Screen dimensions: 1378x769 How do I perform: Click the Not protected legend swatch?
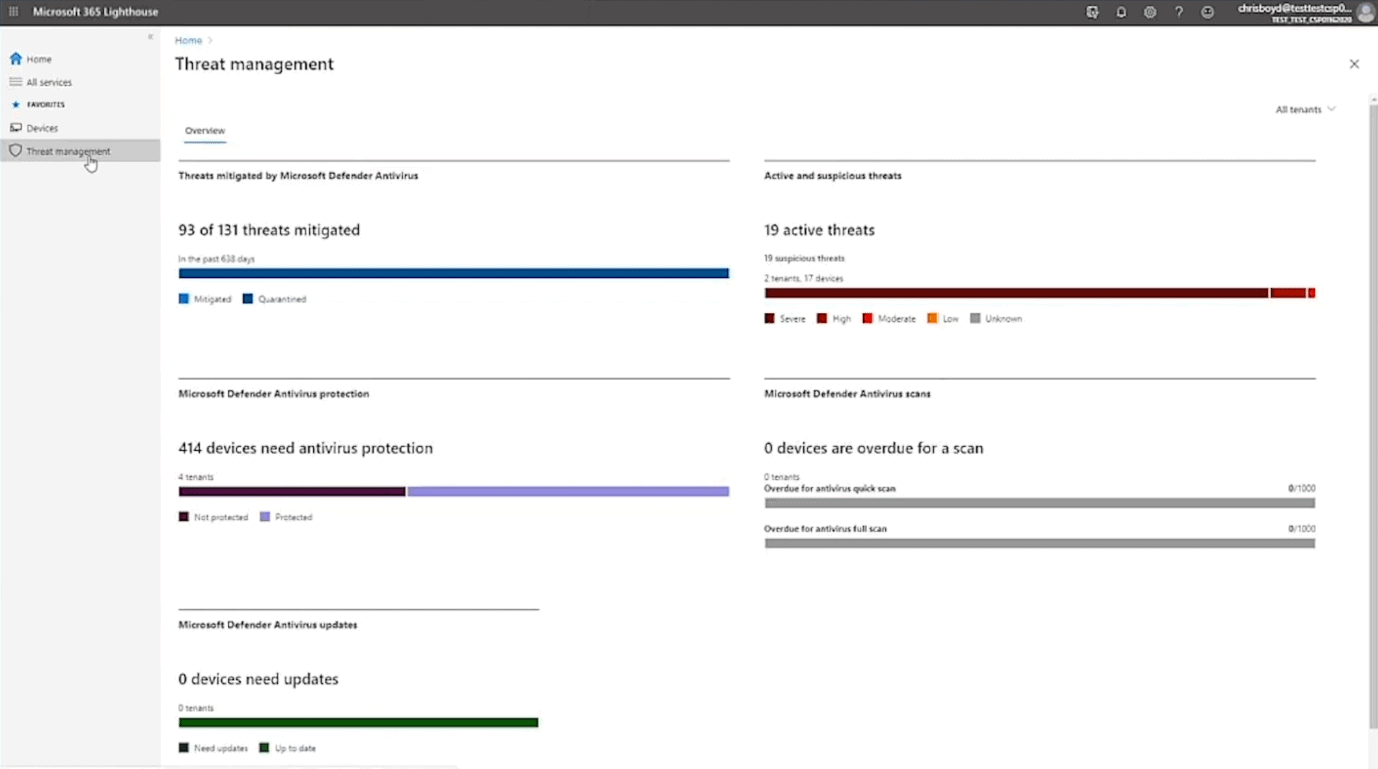click(x=184, y=517)
